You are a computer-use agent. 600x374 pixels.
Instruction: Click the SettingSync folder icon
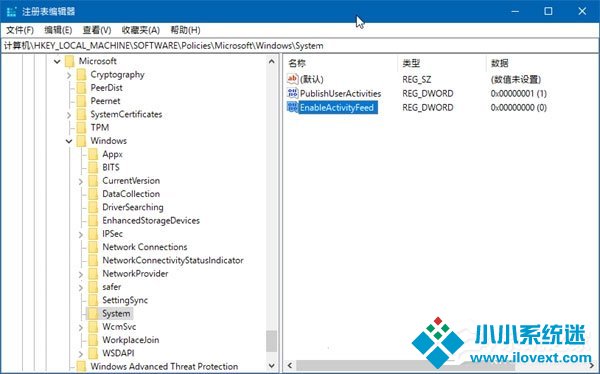coord(93,300)
